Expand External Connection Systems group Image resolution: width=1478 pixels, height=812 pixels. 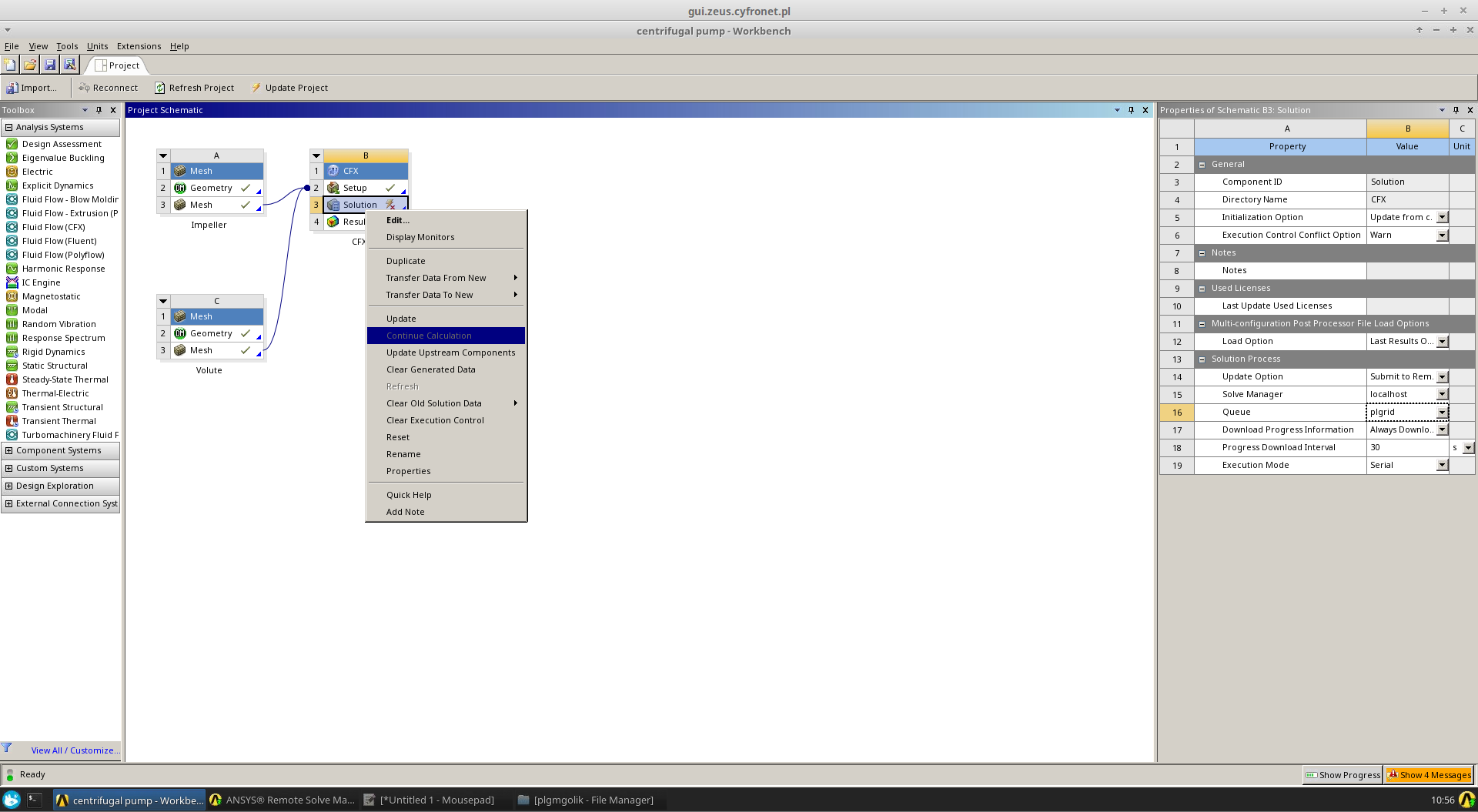[8, 503]
